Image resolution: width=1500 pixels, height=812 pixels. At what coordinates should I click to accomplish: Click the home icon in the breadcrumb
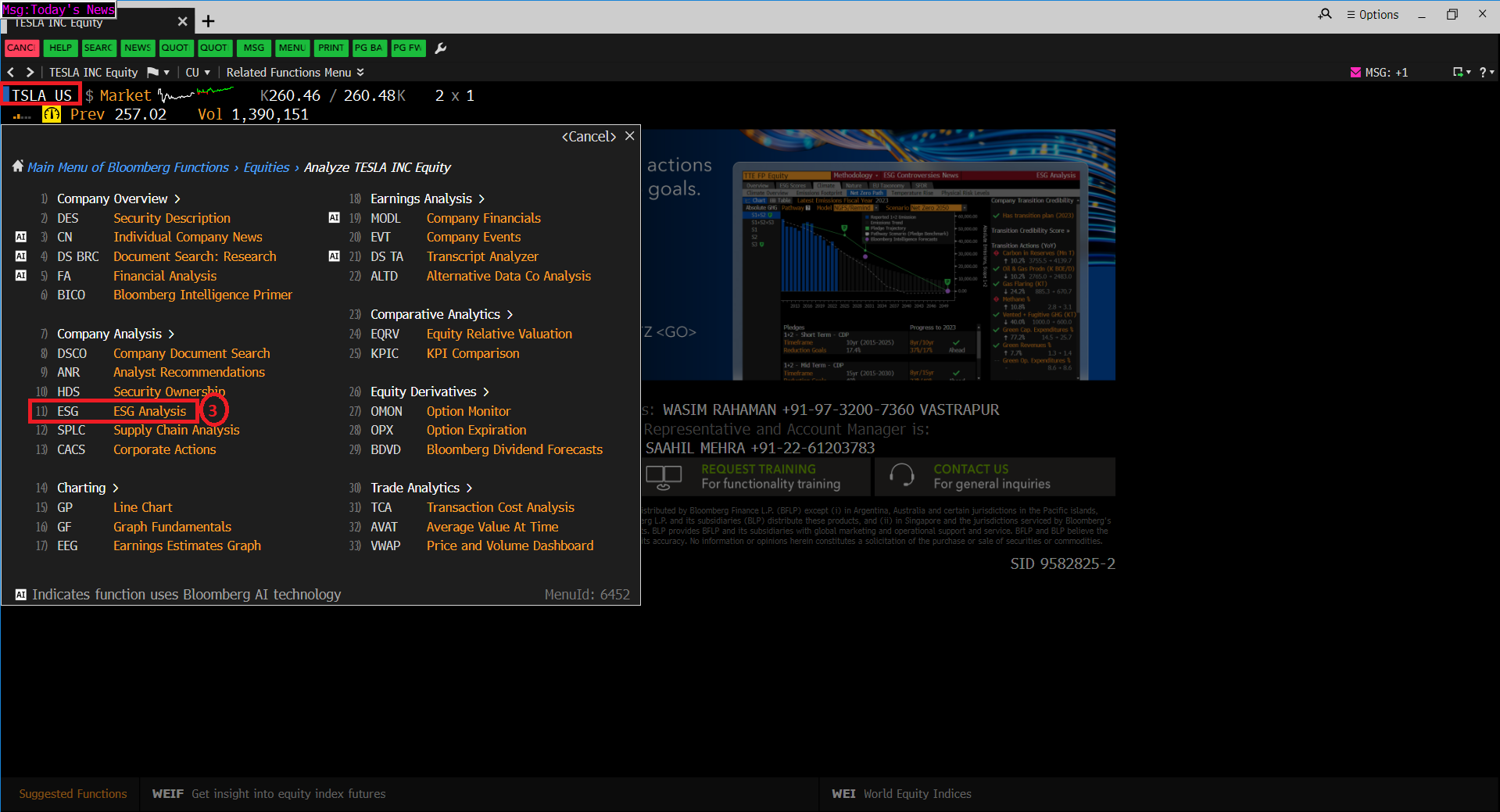pos(18,166)
